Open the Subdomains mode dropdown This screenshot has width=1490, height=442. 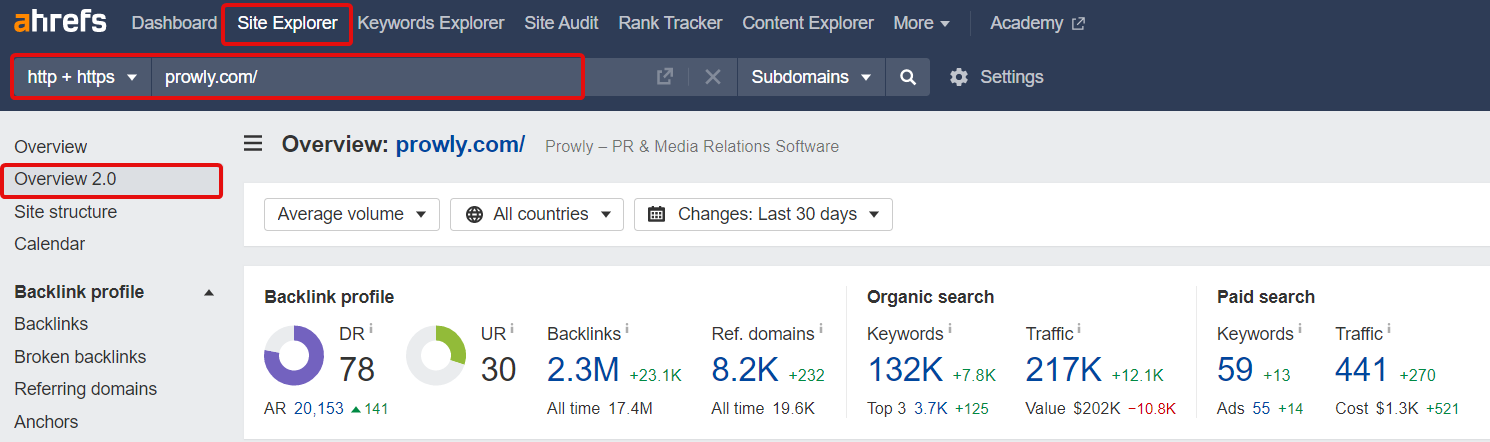tap(811, 77)
